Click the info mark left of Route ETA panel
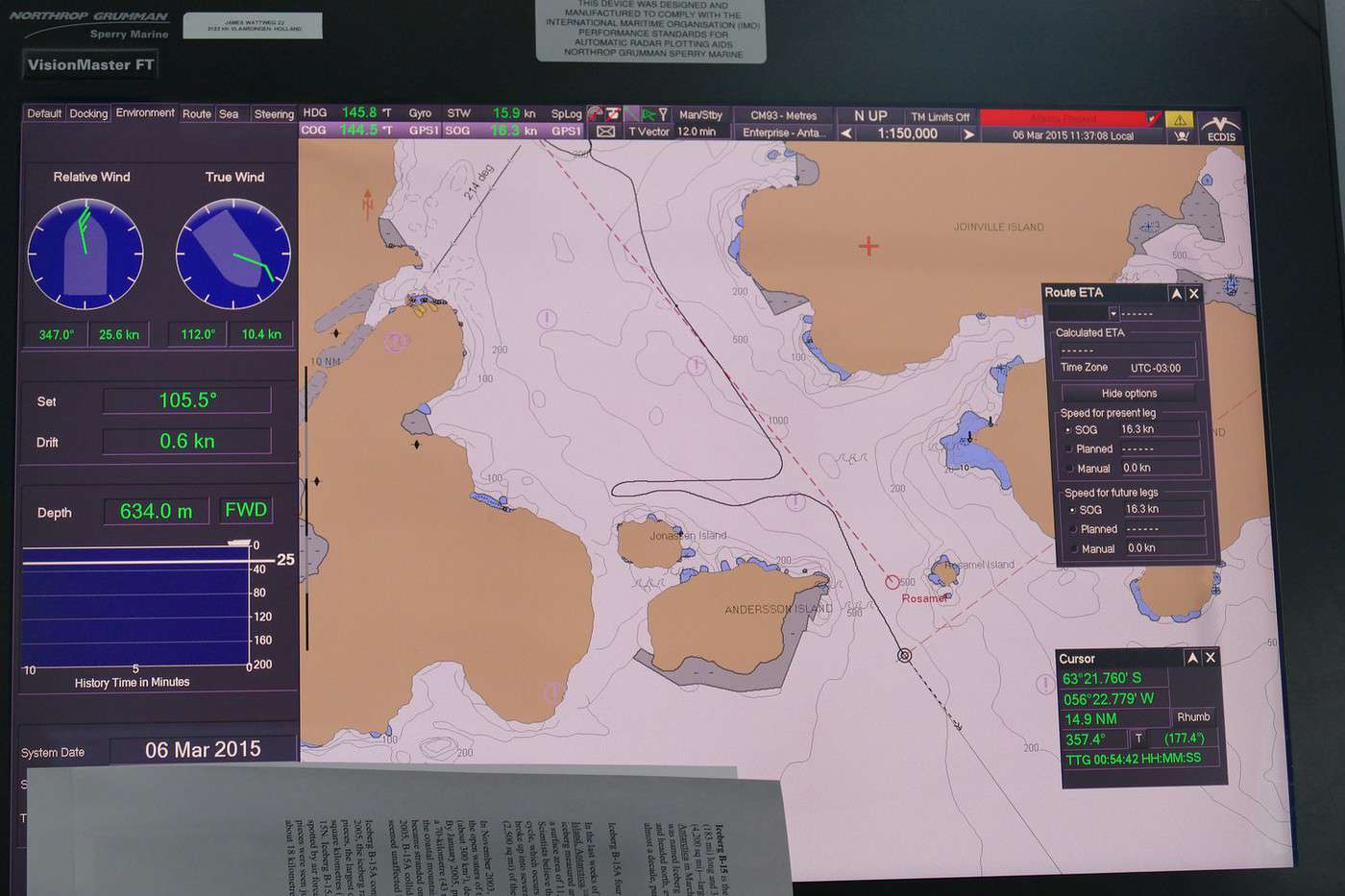Viewport: 1345px width, 896px height. coord(1025,316)
